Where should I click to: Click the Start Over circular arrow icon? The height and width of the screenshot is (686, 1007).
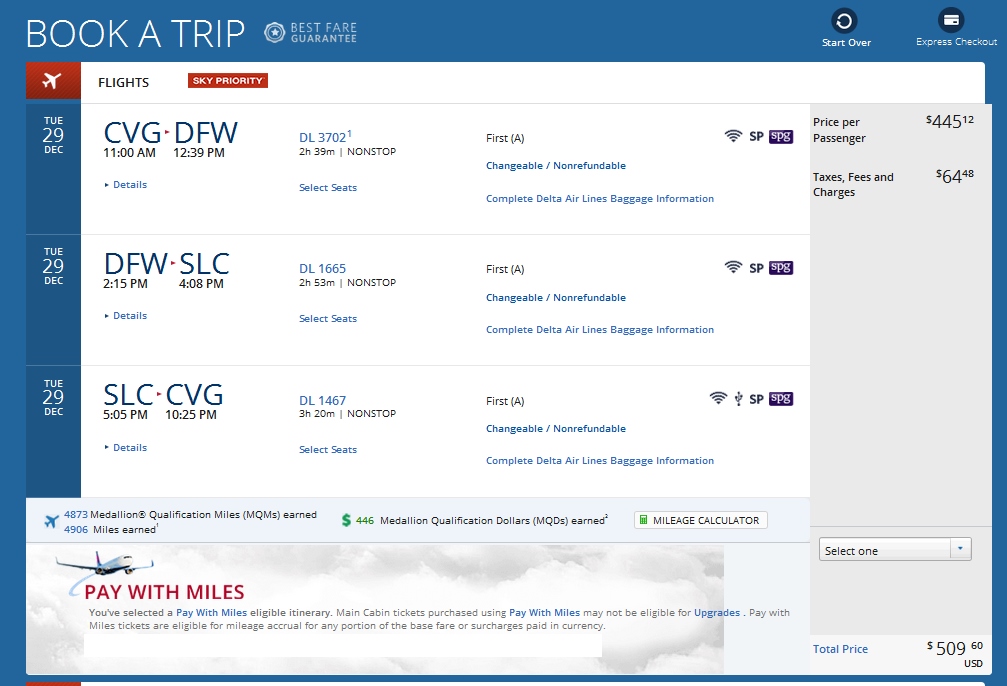(844, 21)
